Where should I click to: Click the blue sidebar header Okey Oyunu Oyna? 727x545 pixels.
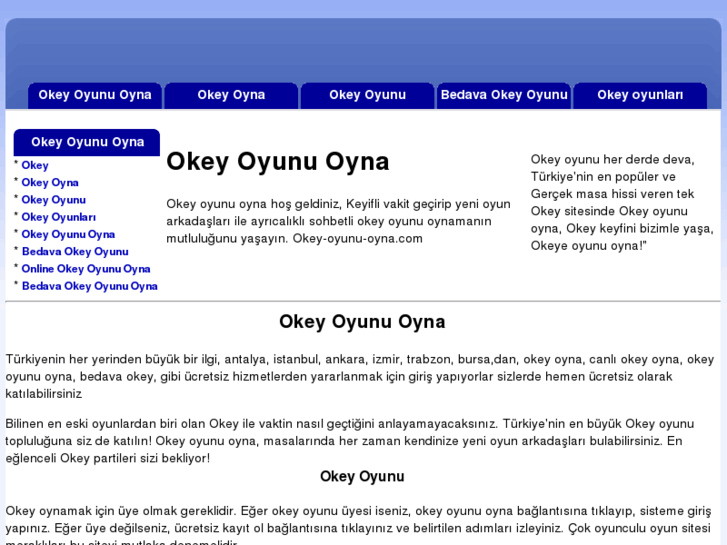click(87, 142)
